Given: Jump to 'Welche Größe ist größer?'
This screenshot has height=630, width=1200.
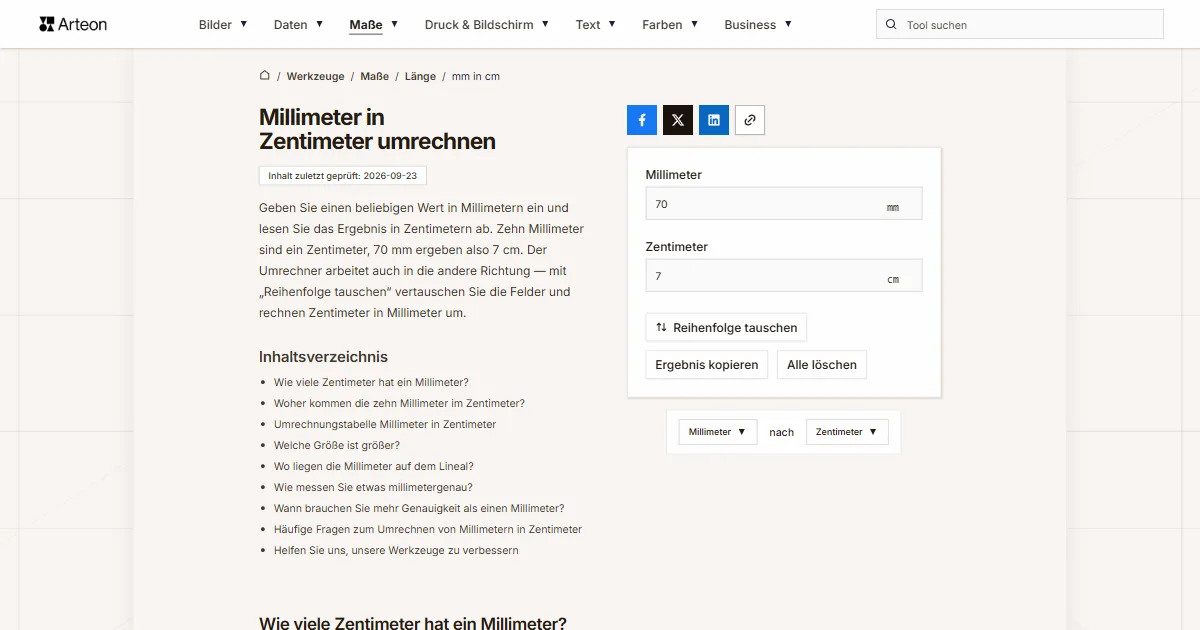Looking at the screenshot, I should tap(337, 445).
